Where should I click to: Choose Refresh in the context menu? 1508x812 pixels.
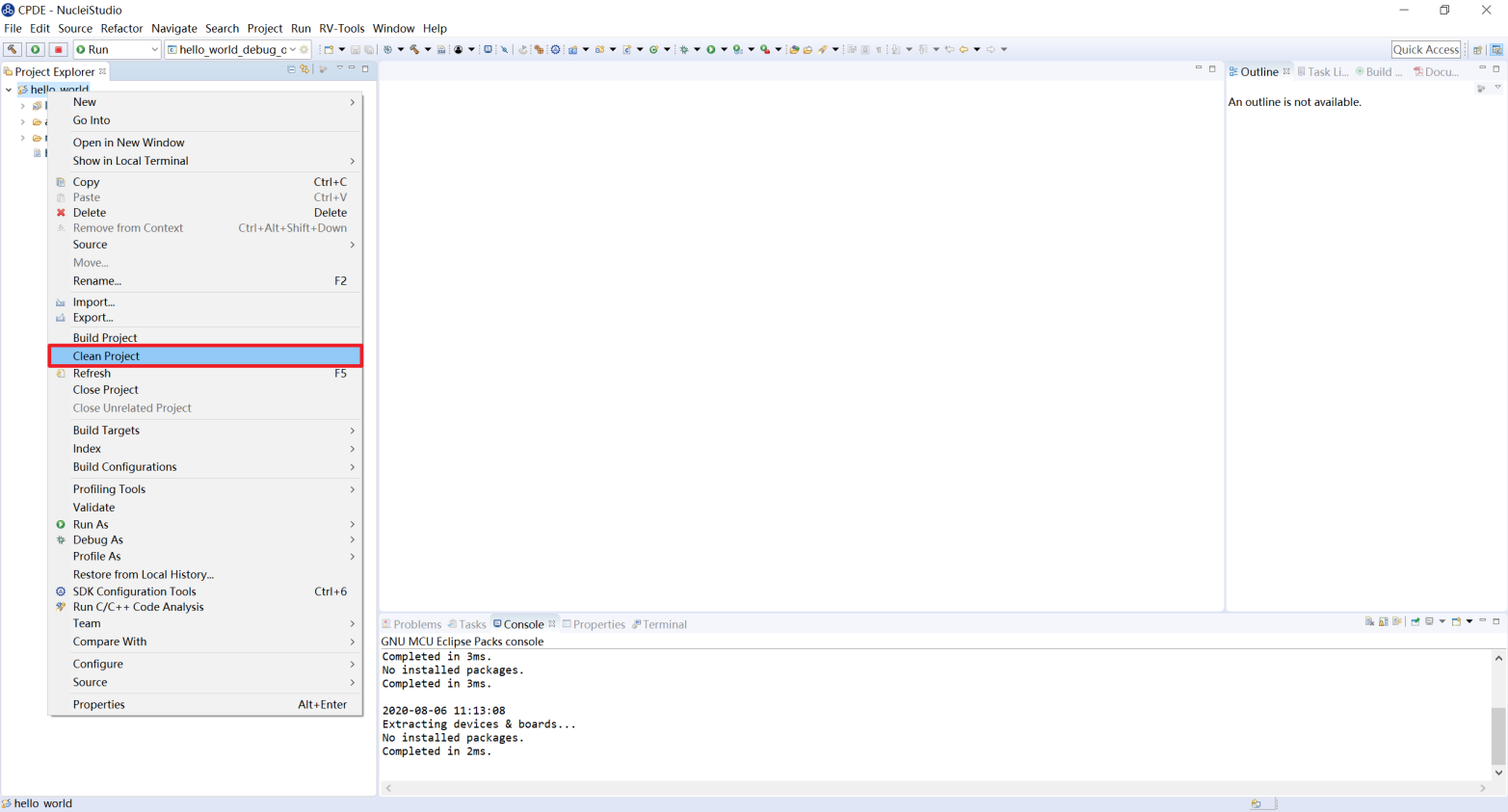click(x=205, y=374)
